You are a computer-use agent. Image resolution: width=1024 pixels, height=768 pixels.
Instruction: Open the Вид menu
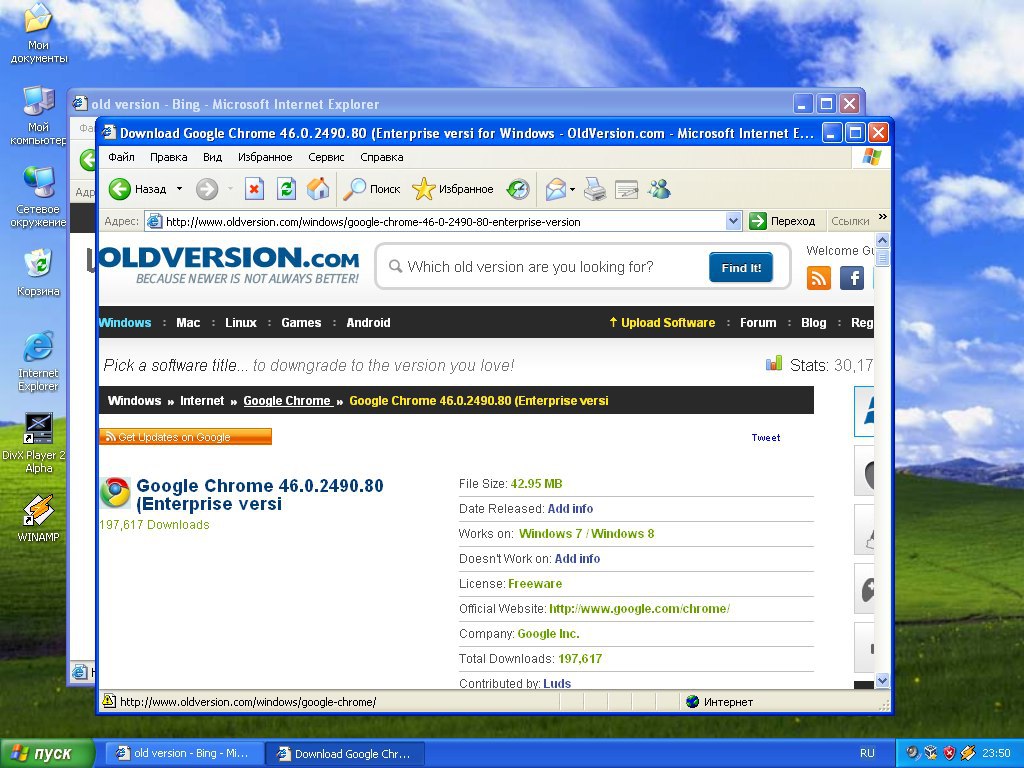pyautogui.click(x=212, y=157)
